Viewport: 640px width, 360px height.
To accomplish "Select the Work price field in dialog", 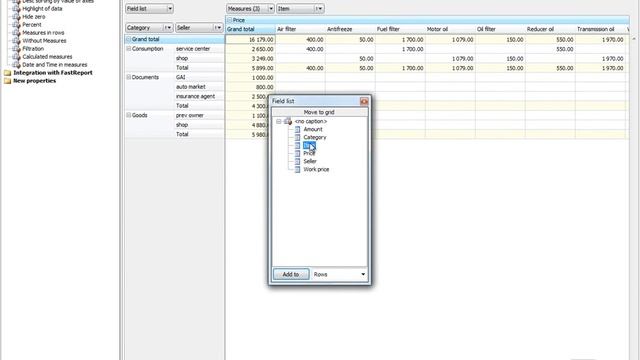I will coord(316,169).
